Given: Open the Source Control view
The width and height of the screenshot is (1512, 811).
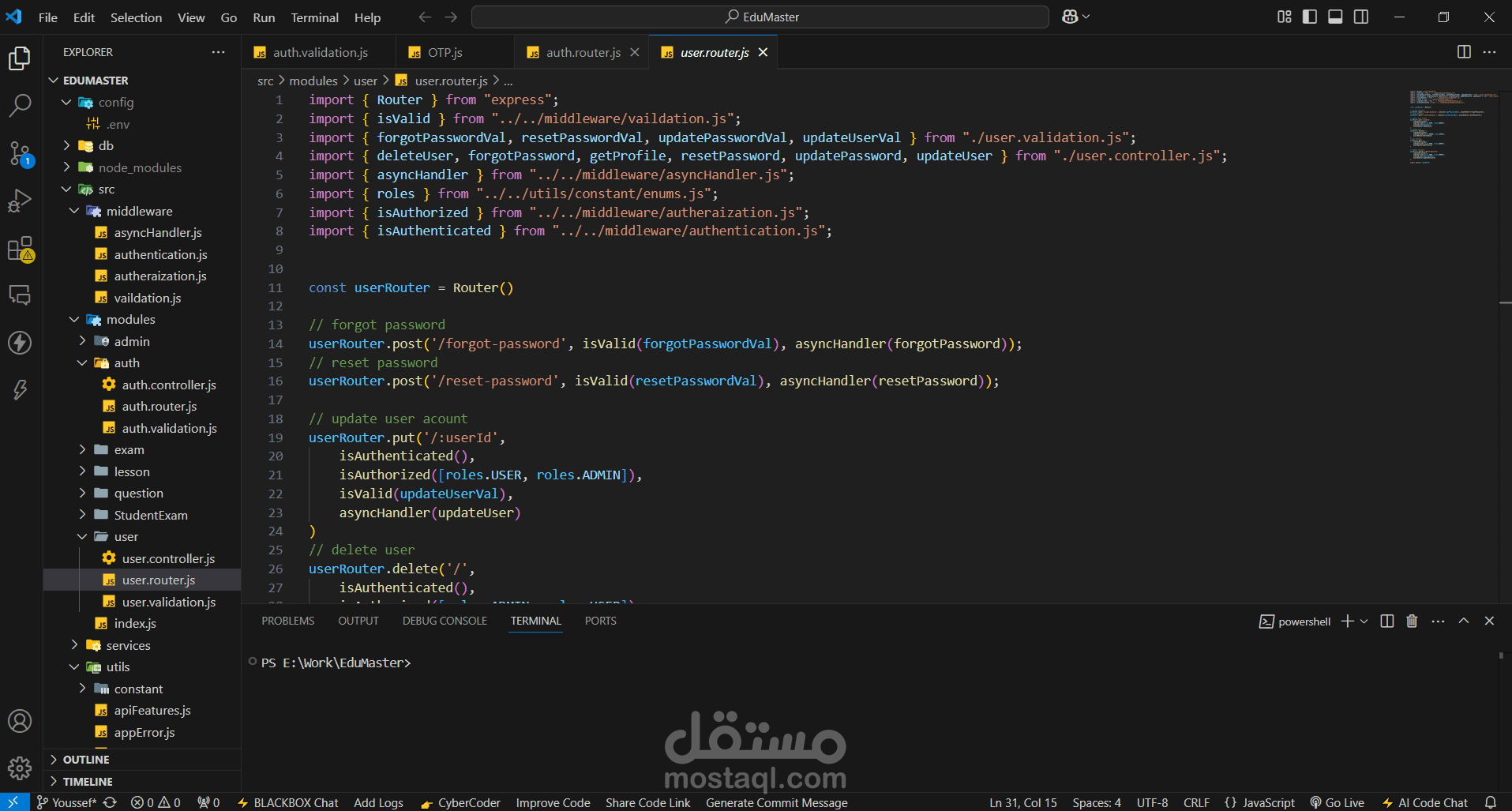Looking at the screenshot, I should click(20, 153).
